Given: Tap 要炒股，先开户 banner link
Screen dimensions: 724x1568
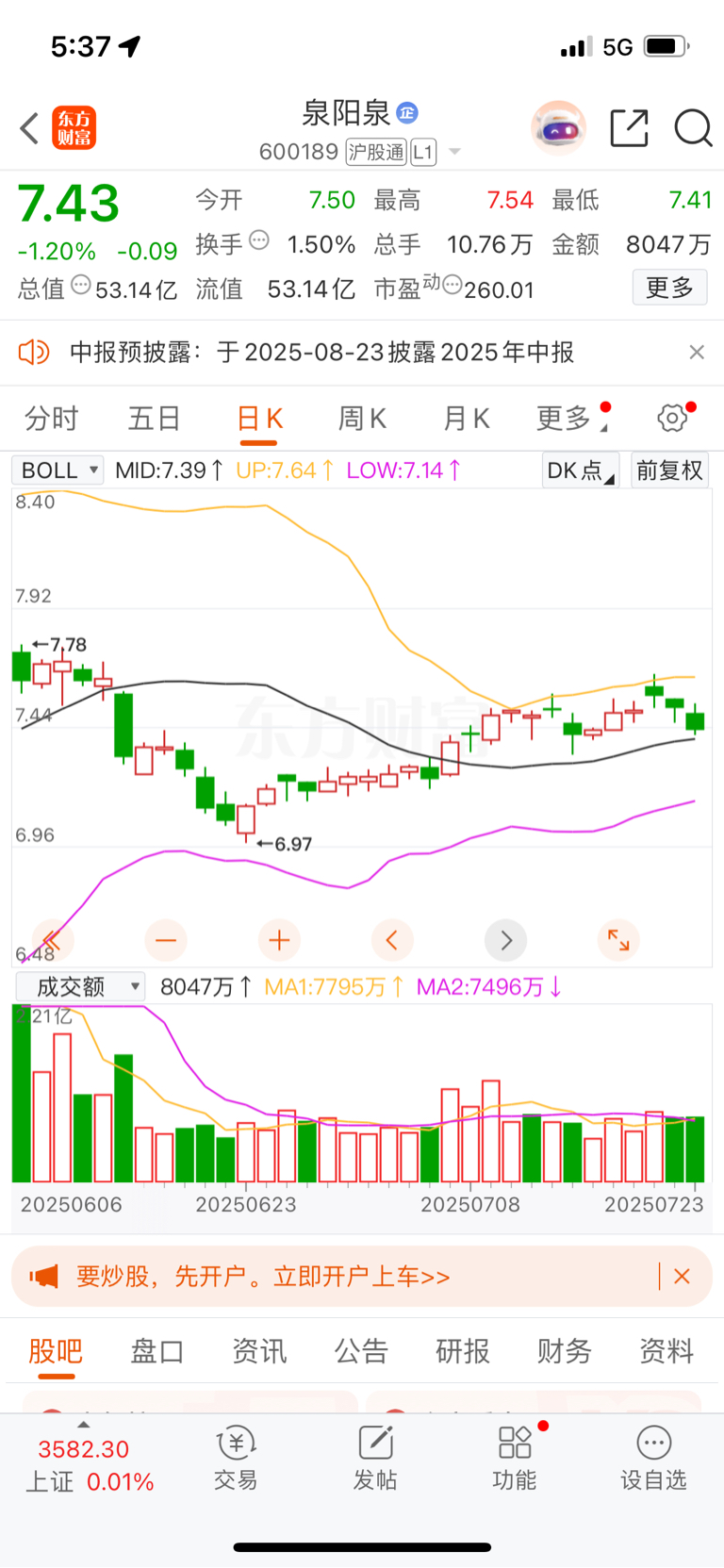Looking at the screenshot, I should (x=263, y=1277).
